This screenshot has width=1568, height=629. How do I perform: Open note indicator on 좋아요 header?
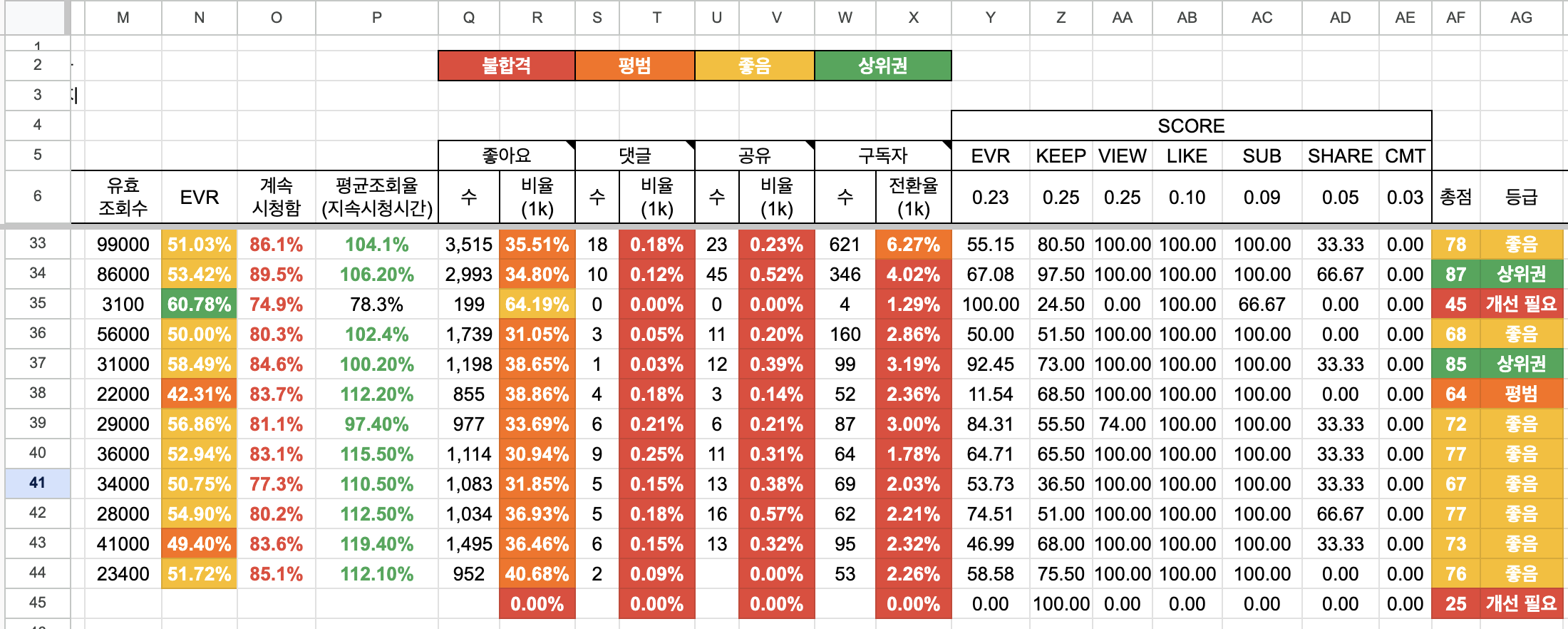tap(570, 145)
